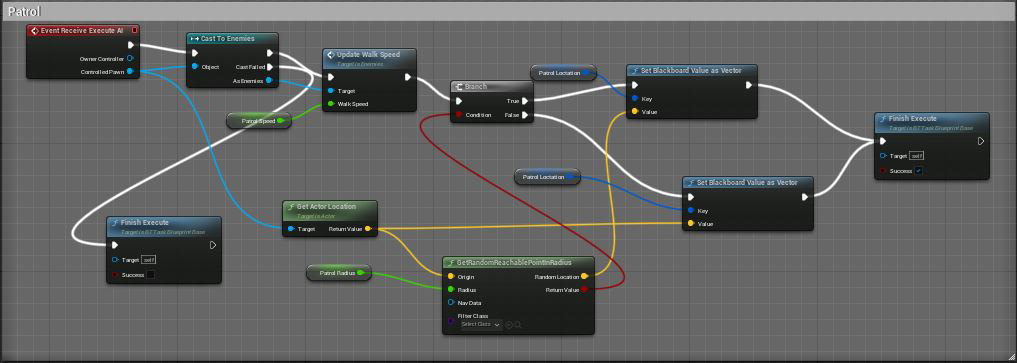Image resolution: width=1017 pixels, height=363 pixels.
Task: Click the Object input pin on Cast To Enemies
Action: [x=195, y=67]
